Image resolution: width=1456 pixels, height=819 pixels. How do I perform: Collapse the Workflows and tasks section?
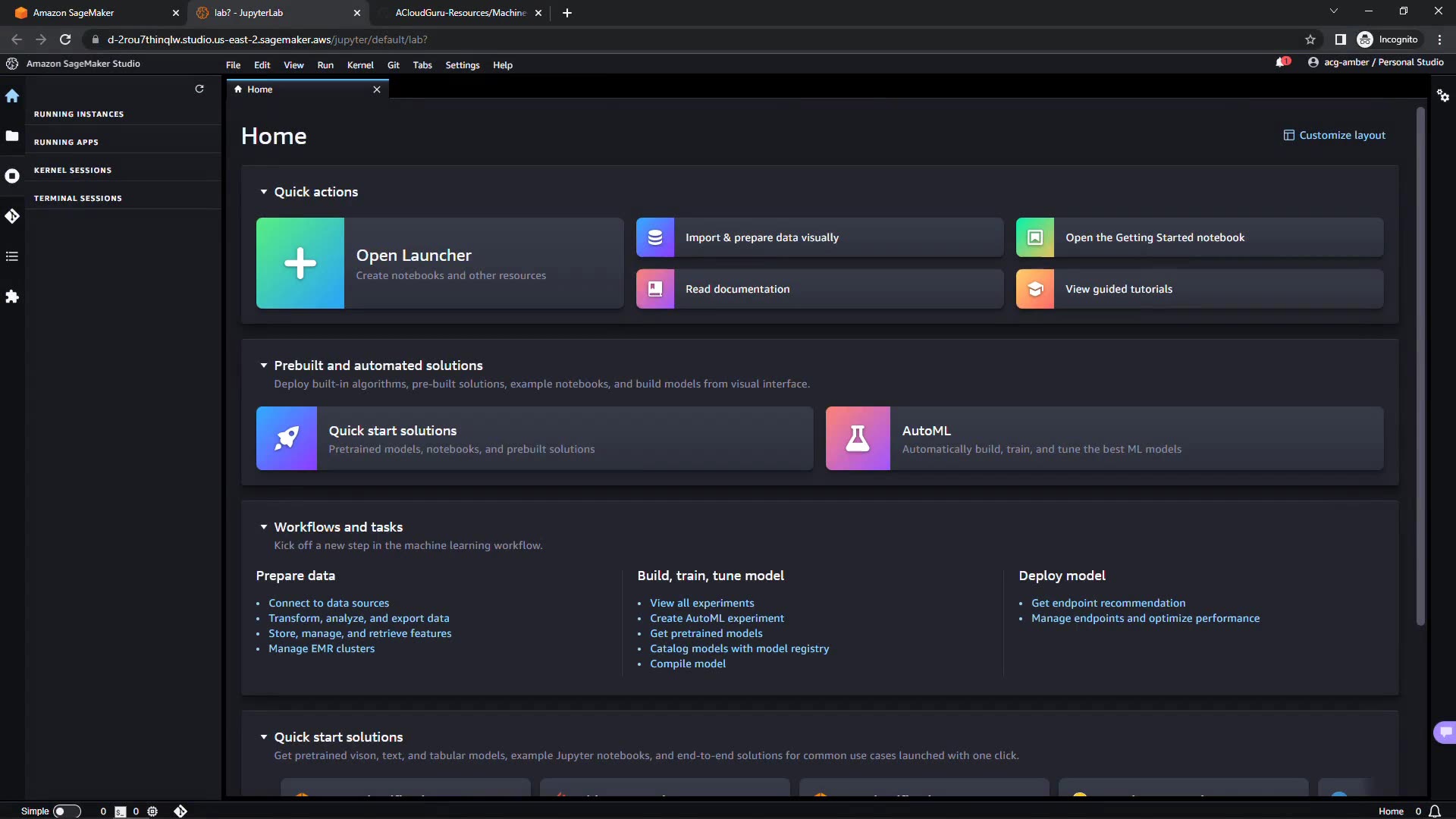click(x=264, y=527)
